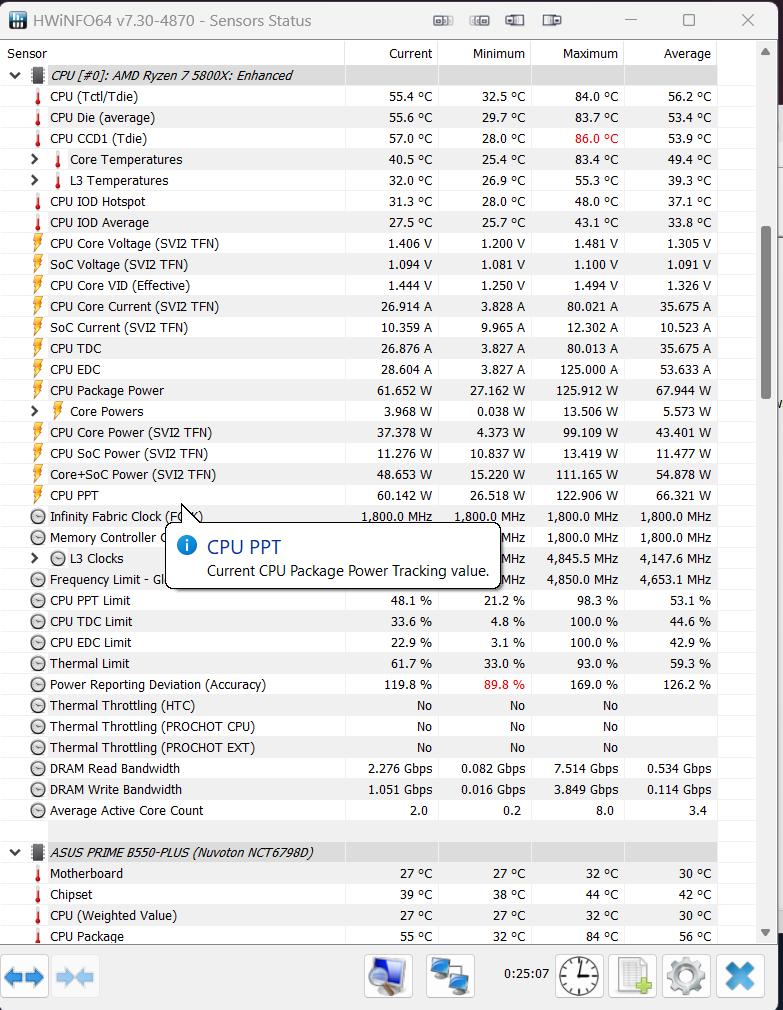
Task: Select the CPU PPT row label
Action: 74,495
